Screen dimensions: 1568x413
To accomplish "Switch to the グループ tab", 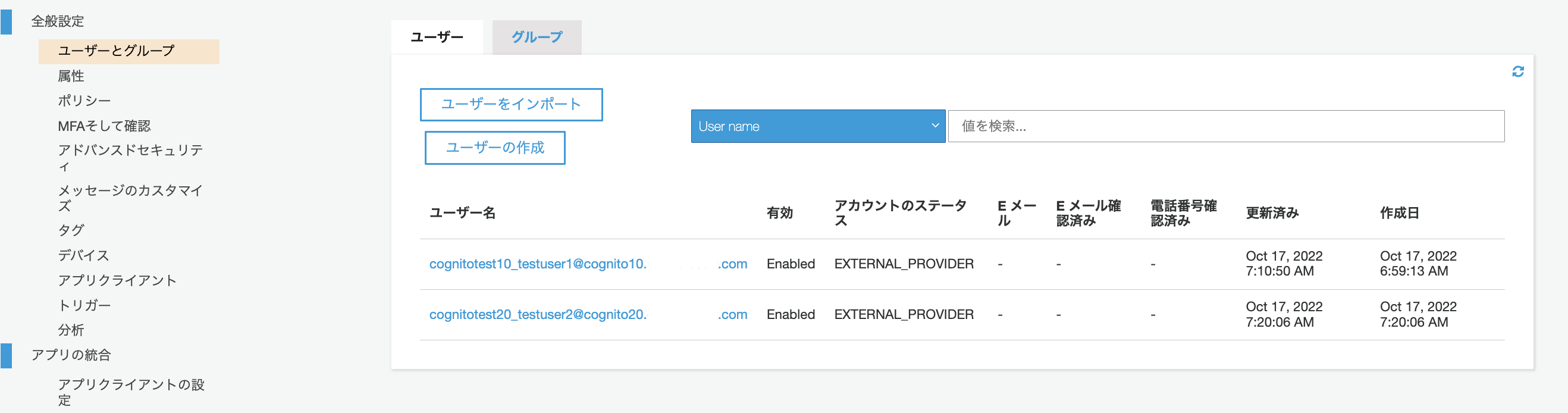I will [x=537, y=37].
